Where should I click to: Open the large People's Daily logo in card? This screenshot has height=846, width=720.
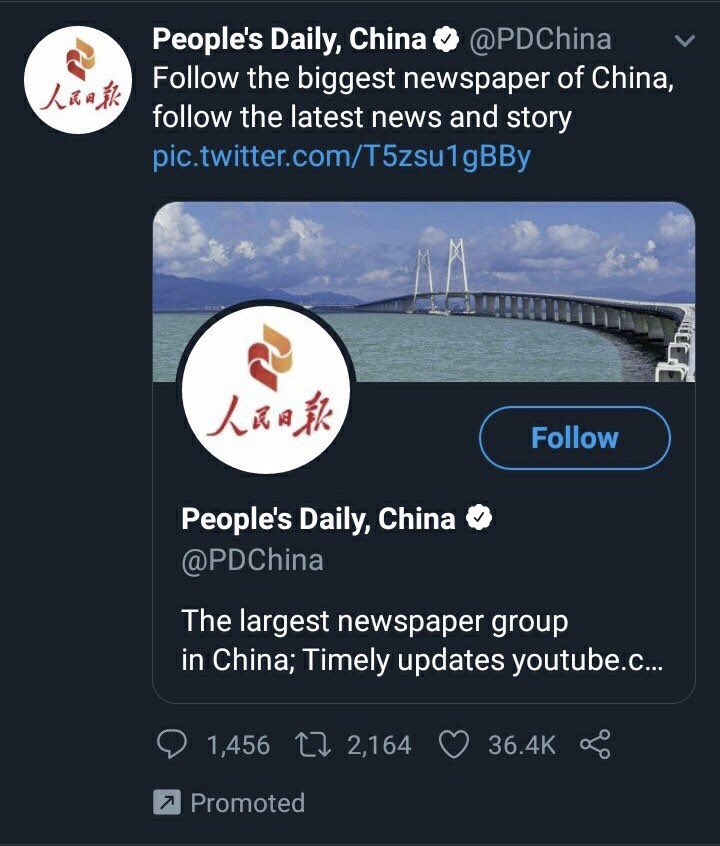point(266,389)
